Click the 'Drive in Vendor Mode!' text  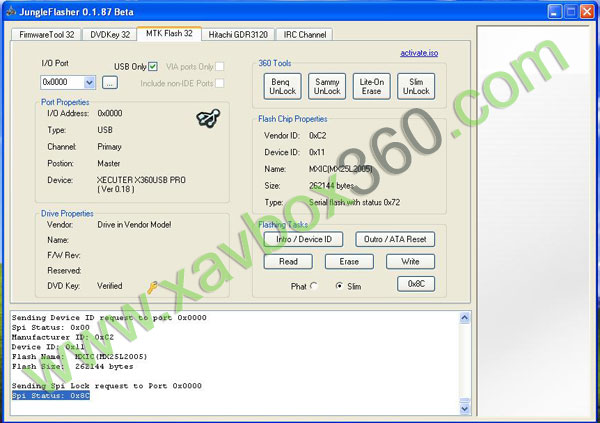(x=134, y=225)
